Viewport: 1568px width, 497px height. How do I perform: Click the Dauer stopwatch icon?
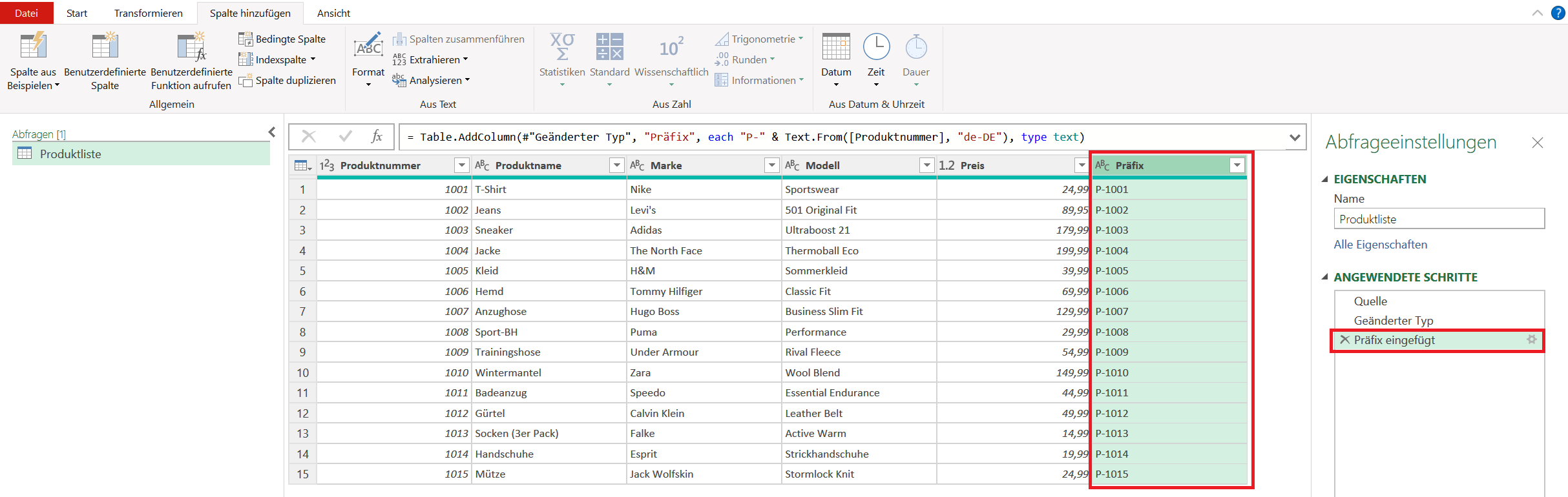(916, 46)
